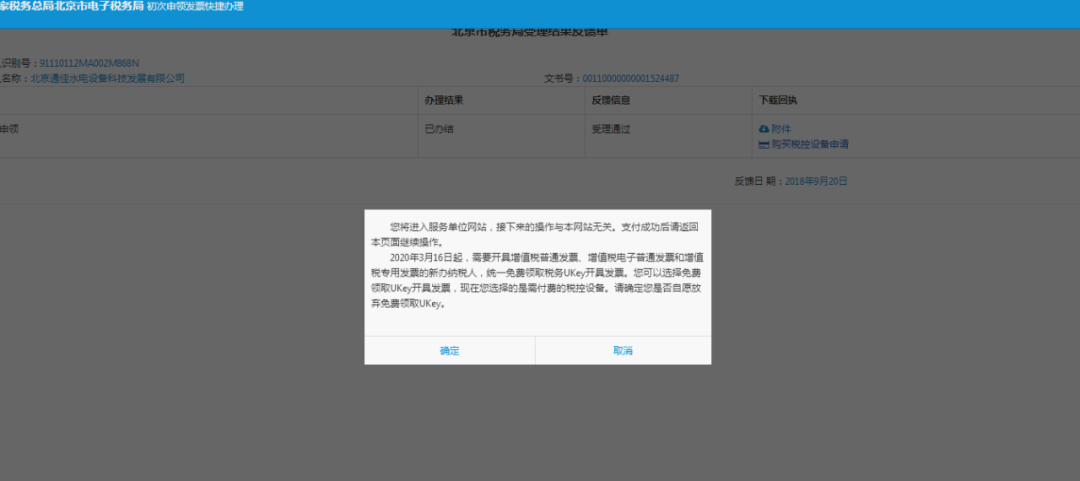This screenshot has height=481, width=1080.
Task: Open the 购买税控设备申请 link
Action: pyautogui.click(x=809, y=144)
